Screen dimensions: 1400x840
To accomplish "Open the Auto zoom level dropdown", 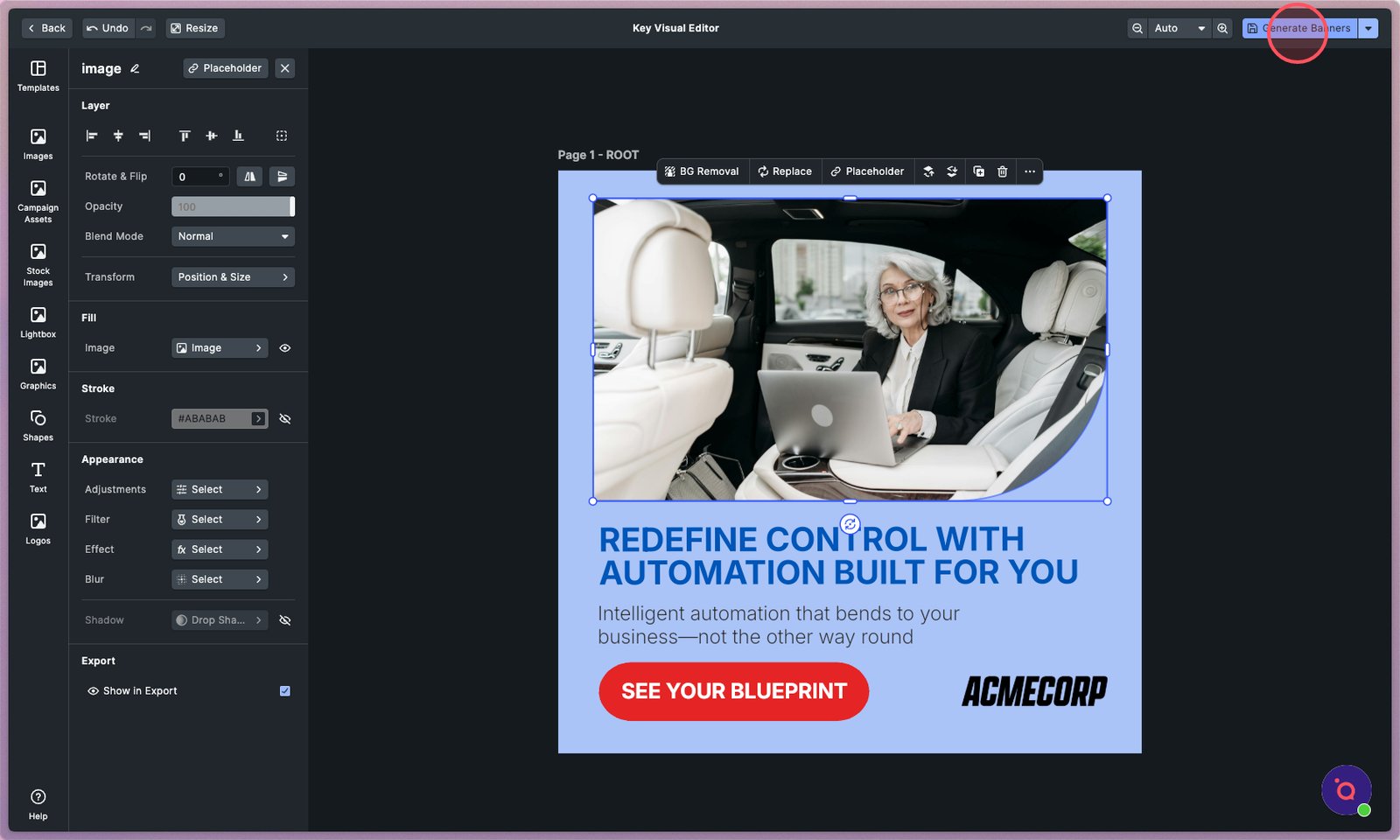I will pyautogui.click(x=1179, y=28).
